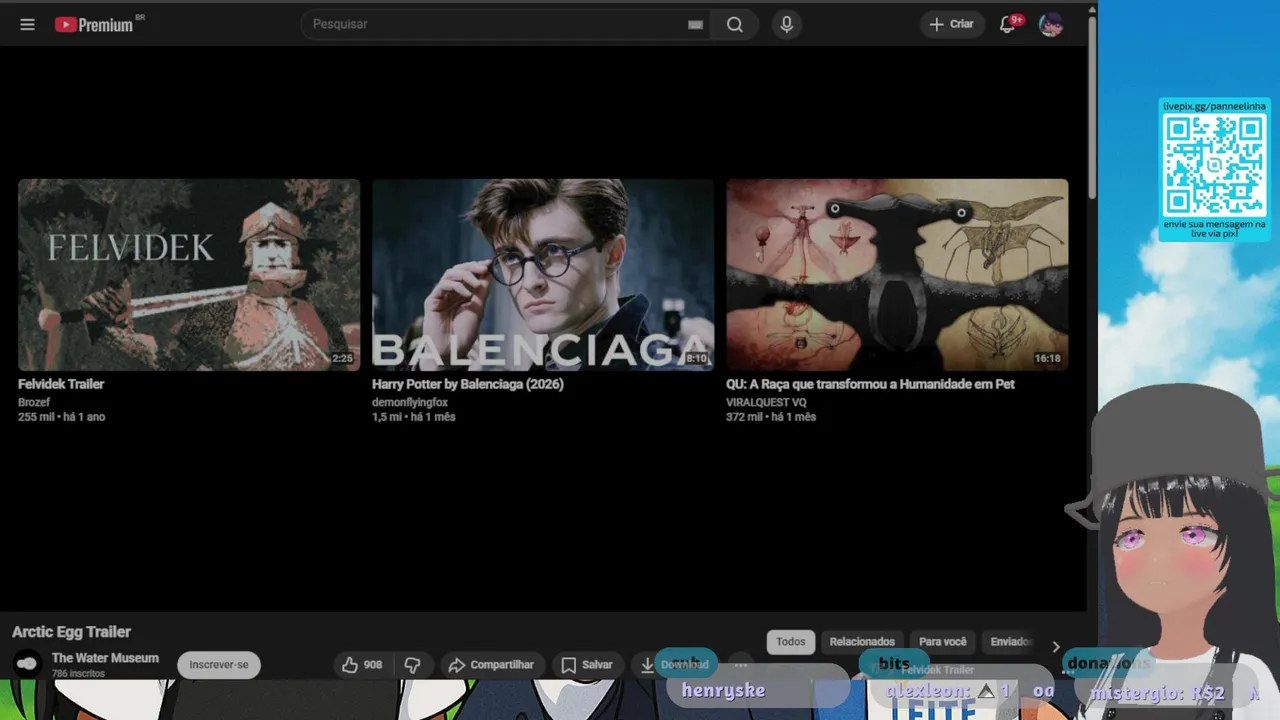Click the 16:18 duration badge
Screen dimensions: 1280x720
point(1048,358)
